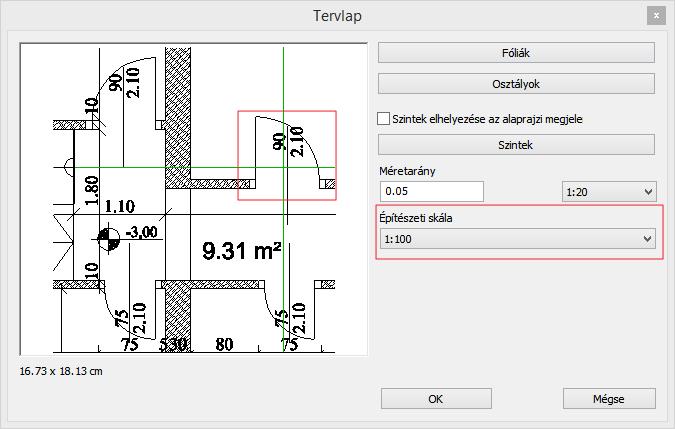This screenshot has height=429, width=675.
Task: Cancel with the Mégse button
Action: 609,399
